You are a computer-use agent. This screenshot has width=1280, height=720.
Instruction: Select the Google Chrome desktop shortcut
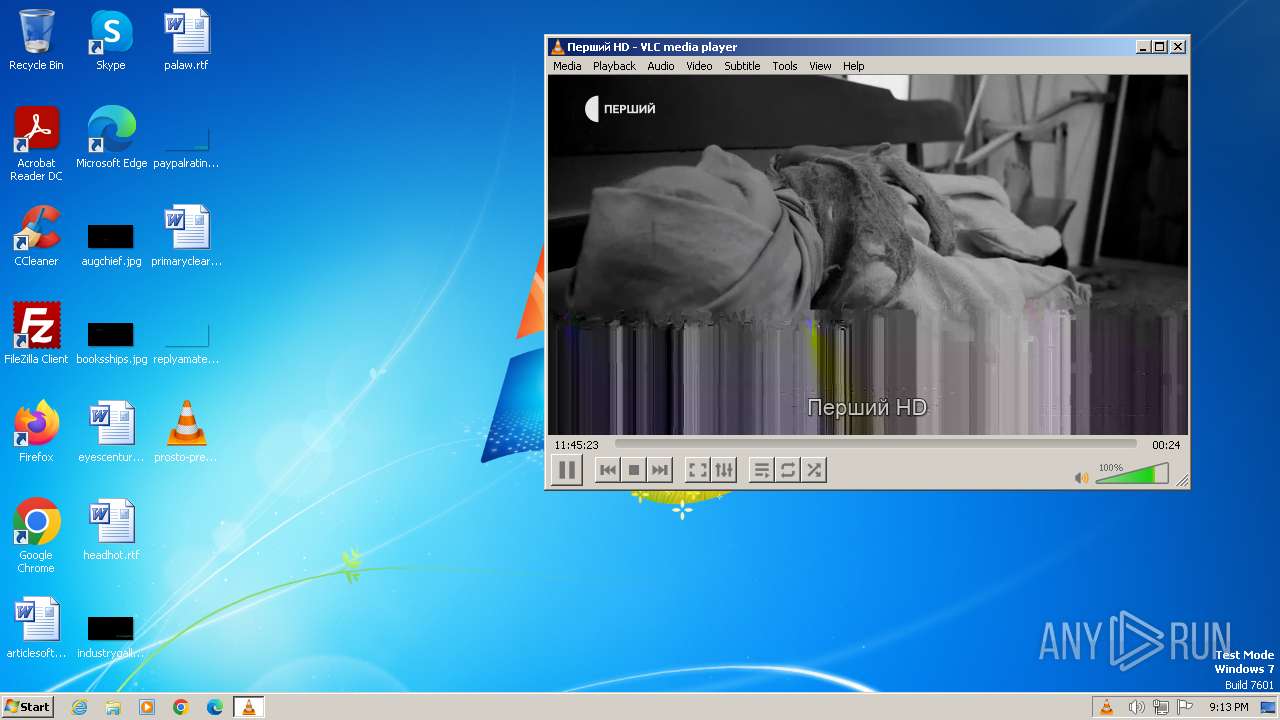tap(36, 536)
